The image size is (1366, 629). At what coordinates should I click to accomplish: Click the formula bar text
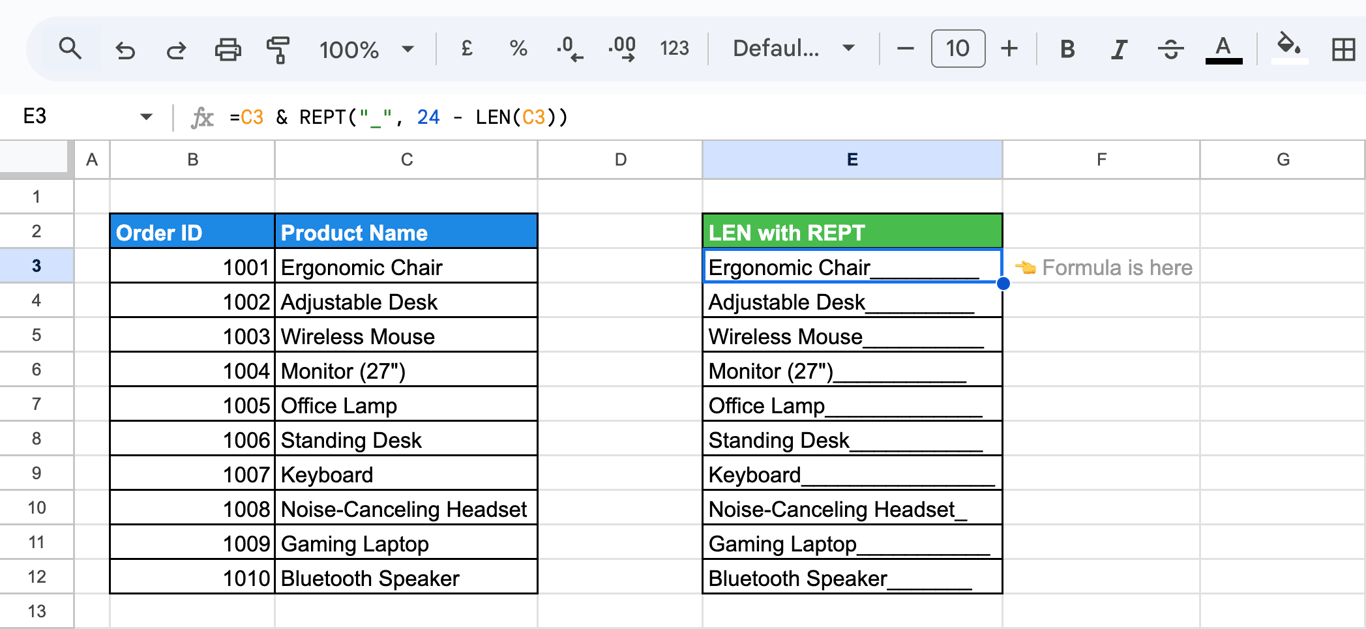pos(398,117)
